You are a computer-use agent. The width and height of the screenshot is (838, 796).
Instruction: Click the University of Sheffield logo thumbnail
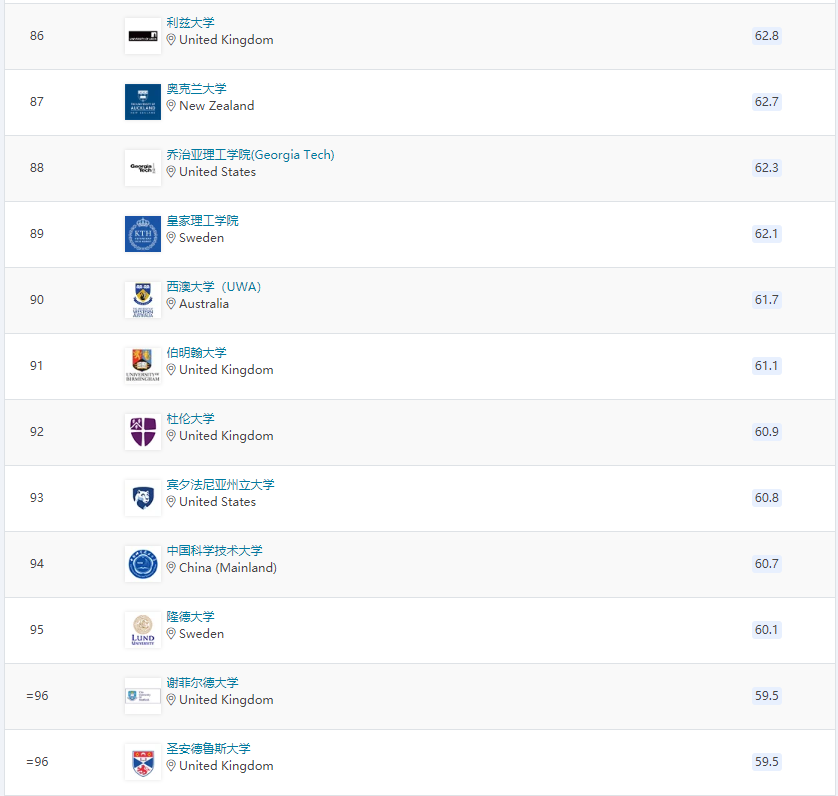143,696
